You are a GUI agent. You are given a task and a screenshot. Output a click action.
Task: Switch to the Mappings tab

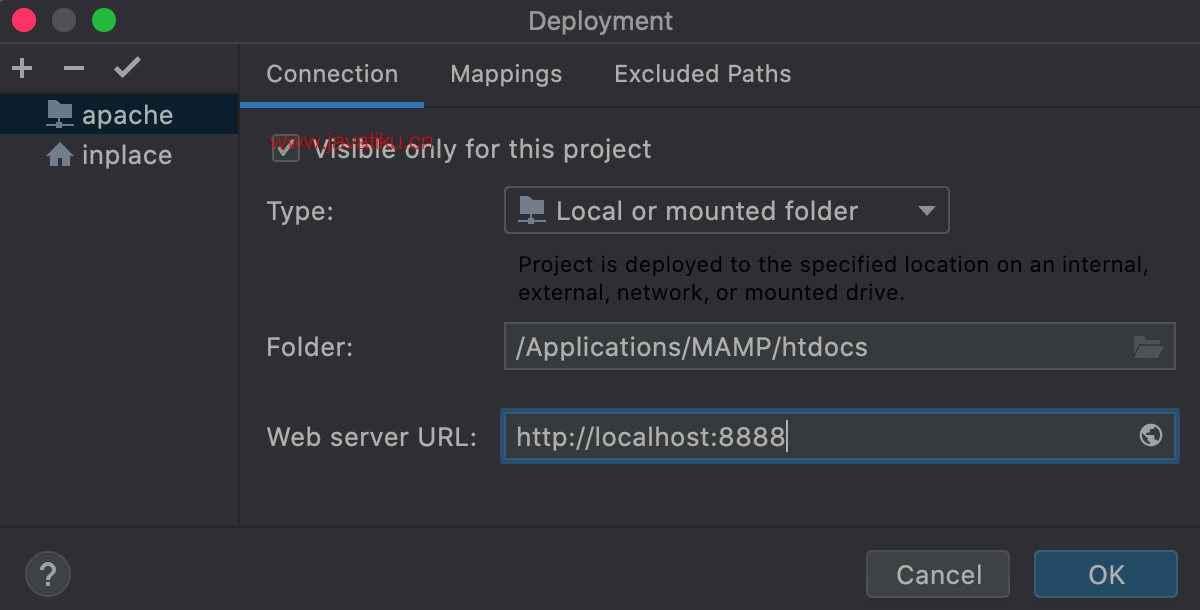click(506, 74)
